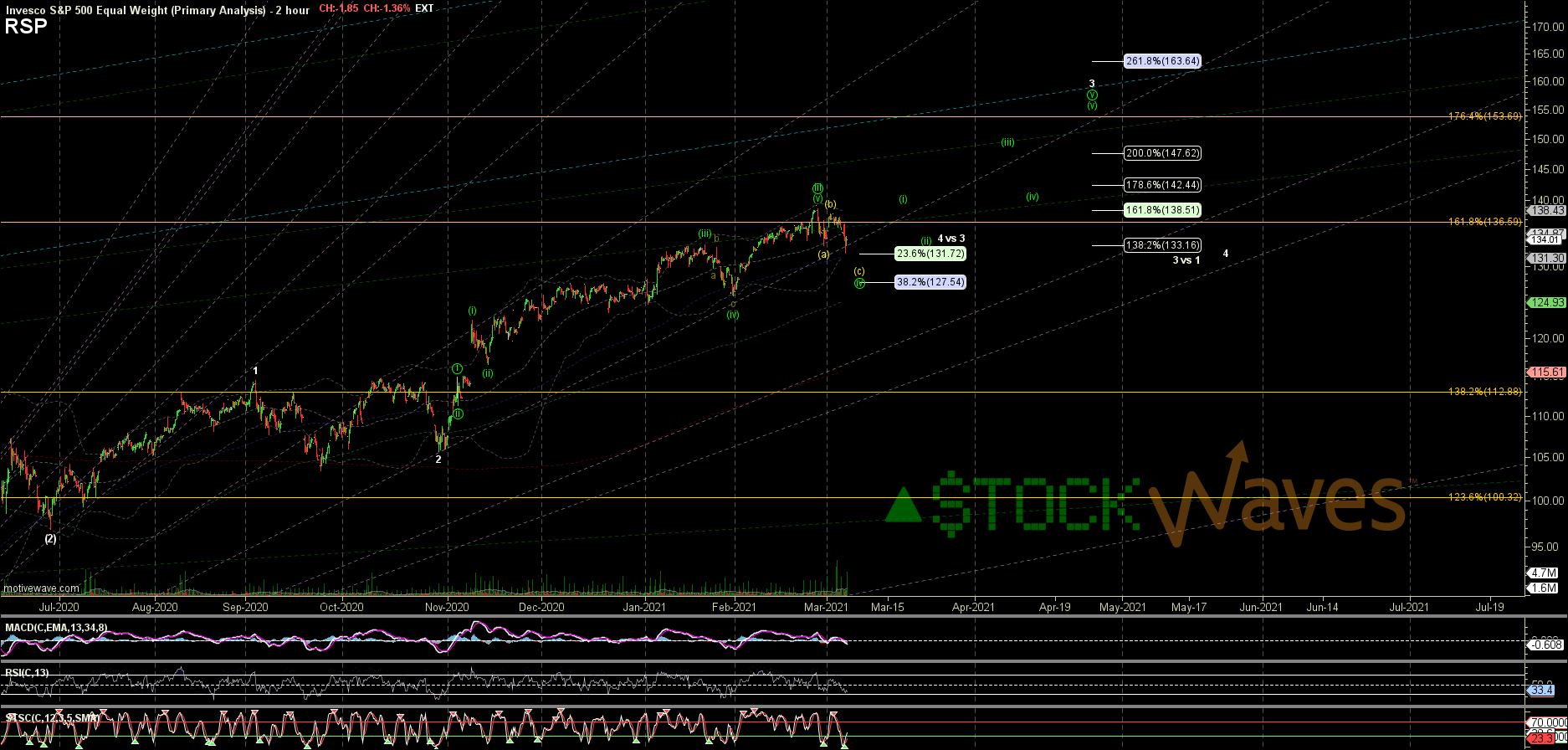Viewport: 1568px width, 750px height.
Task: Click the Jul-2021 date axis label
Action: pos(1409,607)
